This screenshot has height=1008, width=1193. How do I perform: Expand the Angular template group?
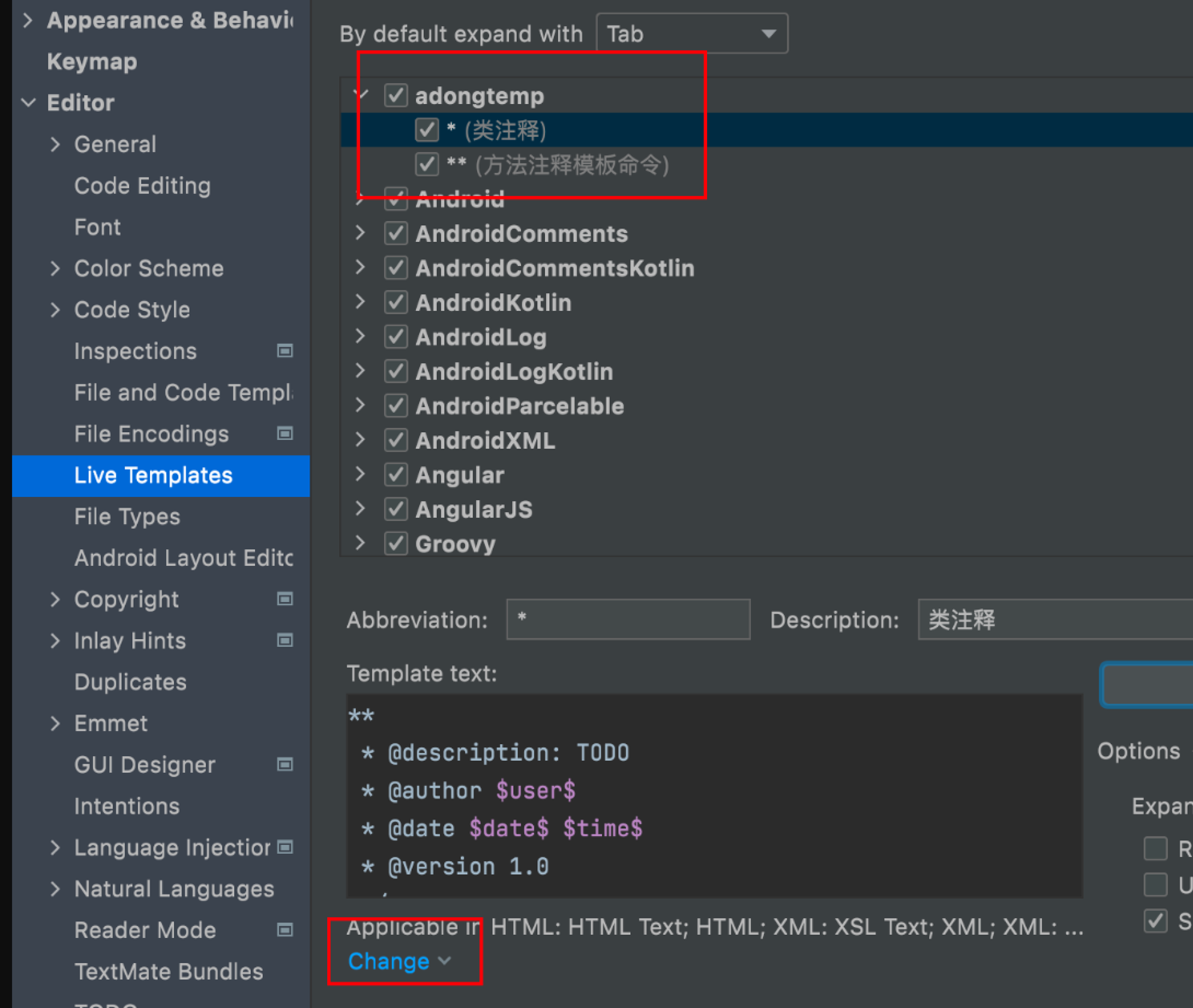coord(360,474)
